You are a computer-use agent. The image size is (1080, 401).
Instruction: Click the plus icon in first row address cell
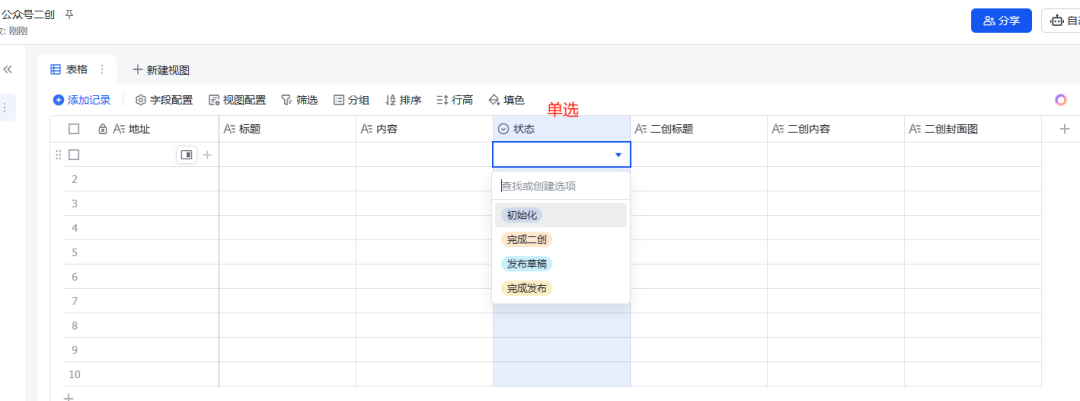point(208,155)
